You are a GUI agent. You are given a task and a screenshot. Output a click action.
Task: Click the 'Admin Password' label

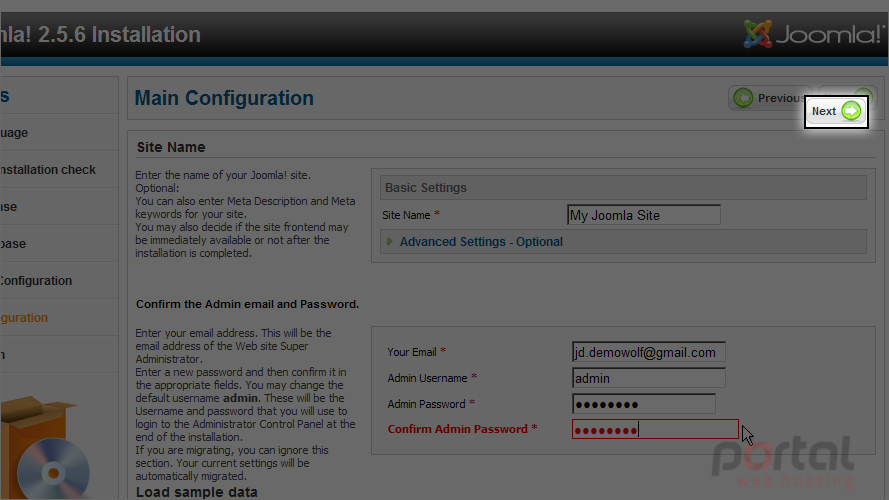pyautogui.click(x=426, y=404)
